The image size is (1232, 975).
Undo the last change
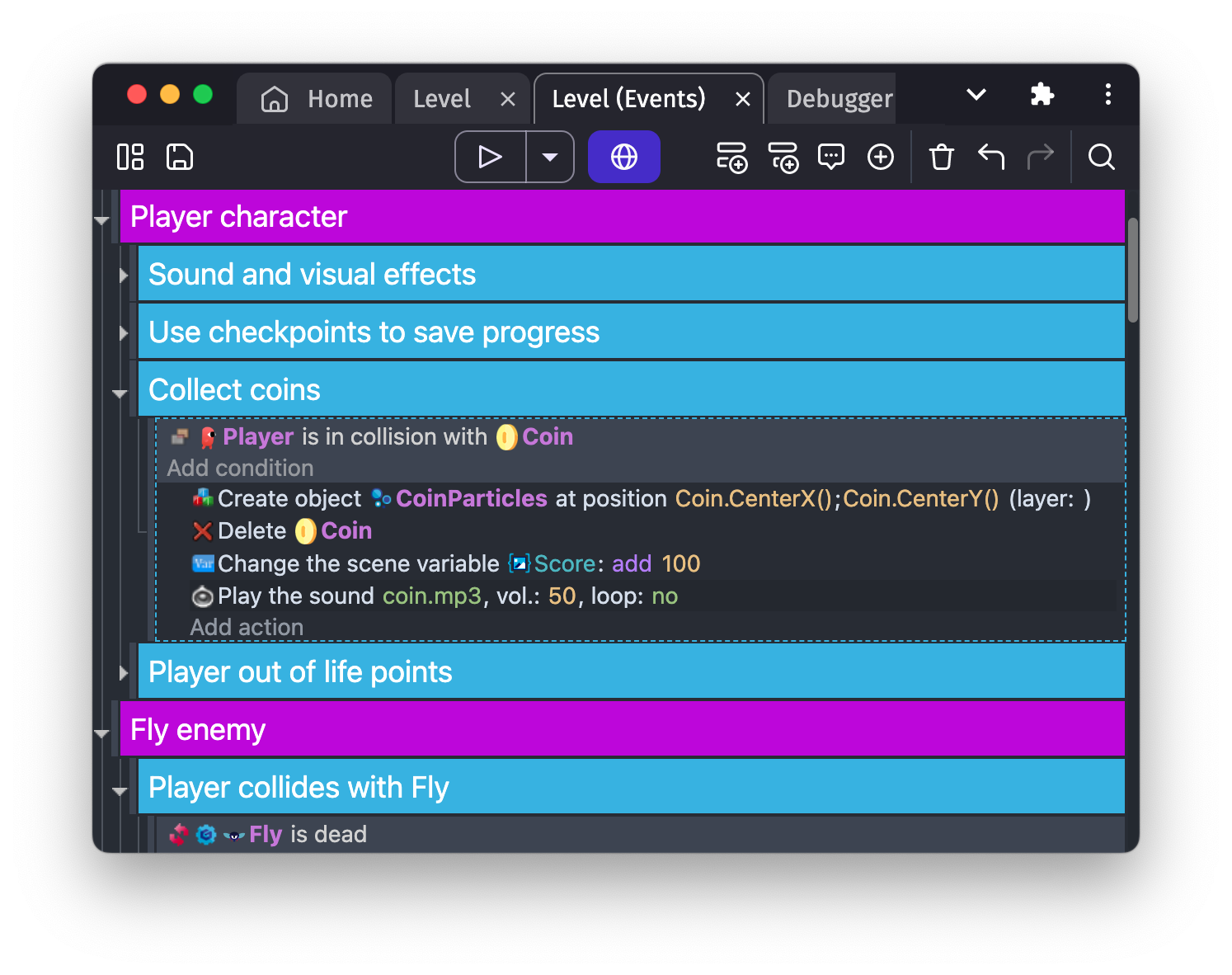click(x=990, y=157)
